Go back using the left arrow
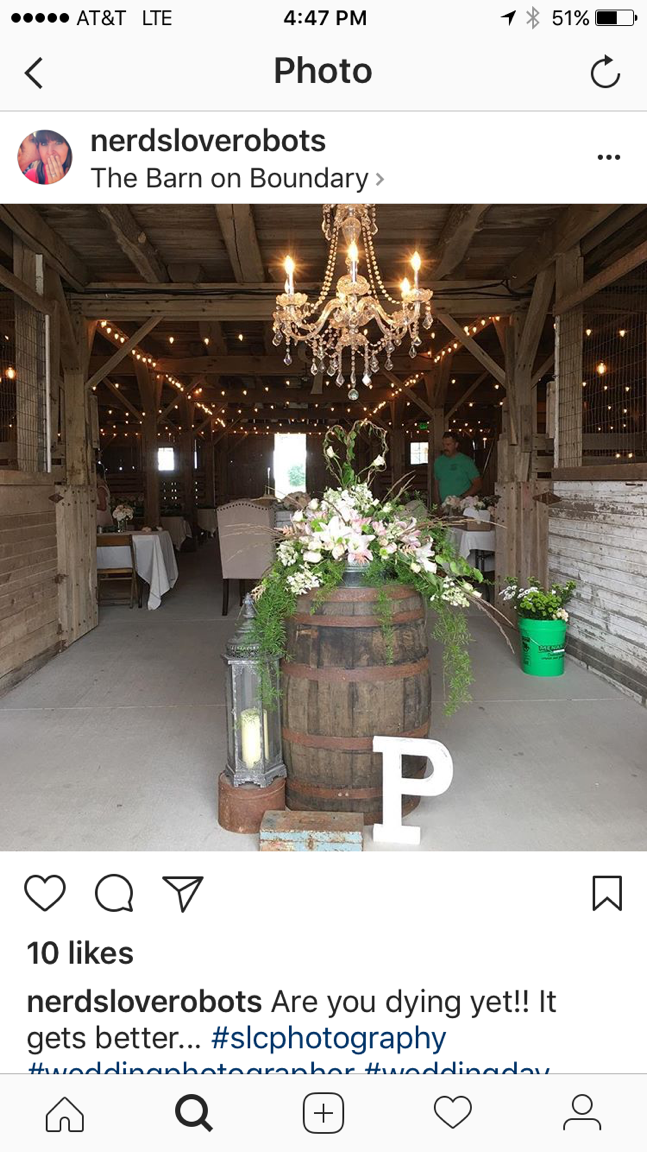This screenshot has height=1152, width=647. pos(34,73)
